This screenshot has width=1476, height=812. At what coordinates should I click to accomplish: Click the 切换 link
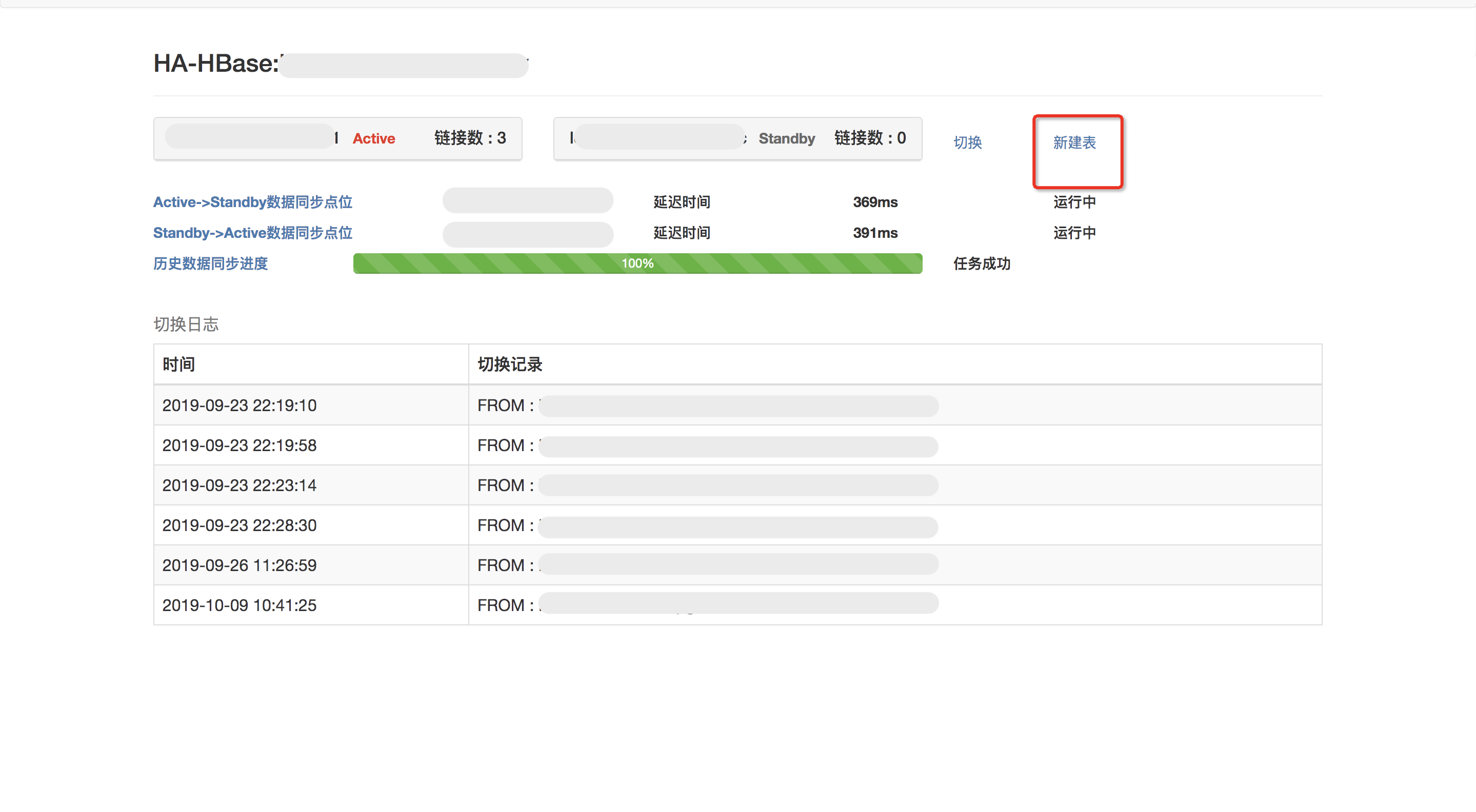[967, 142]
